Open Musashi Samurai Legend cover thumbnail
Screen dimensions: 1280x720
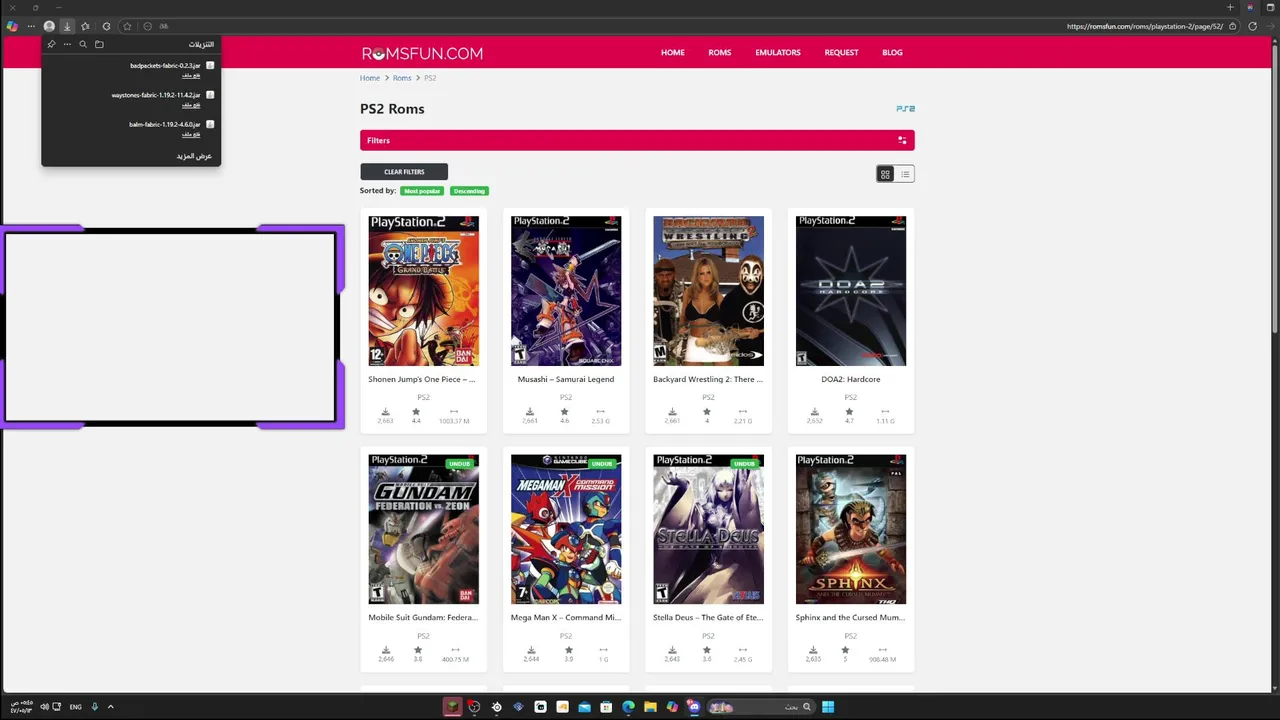pos(566,291)
